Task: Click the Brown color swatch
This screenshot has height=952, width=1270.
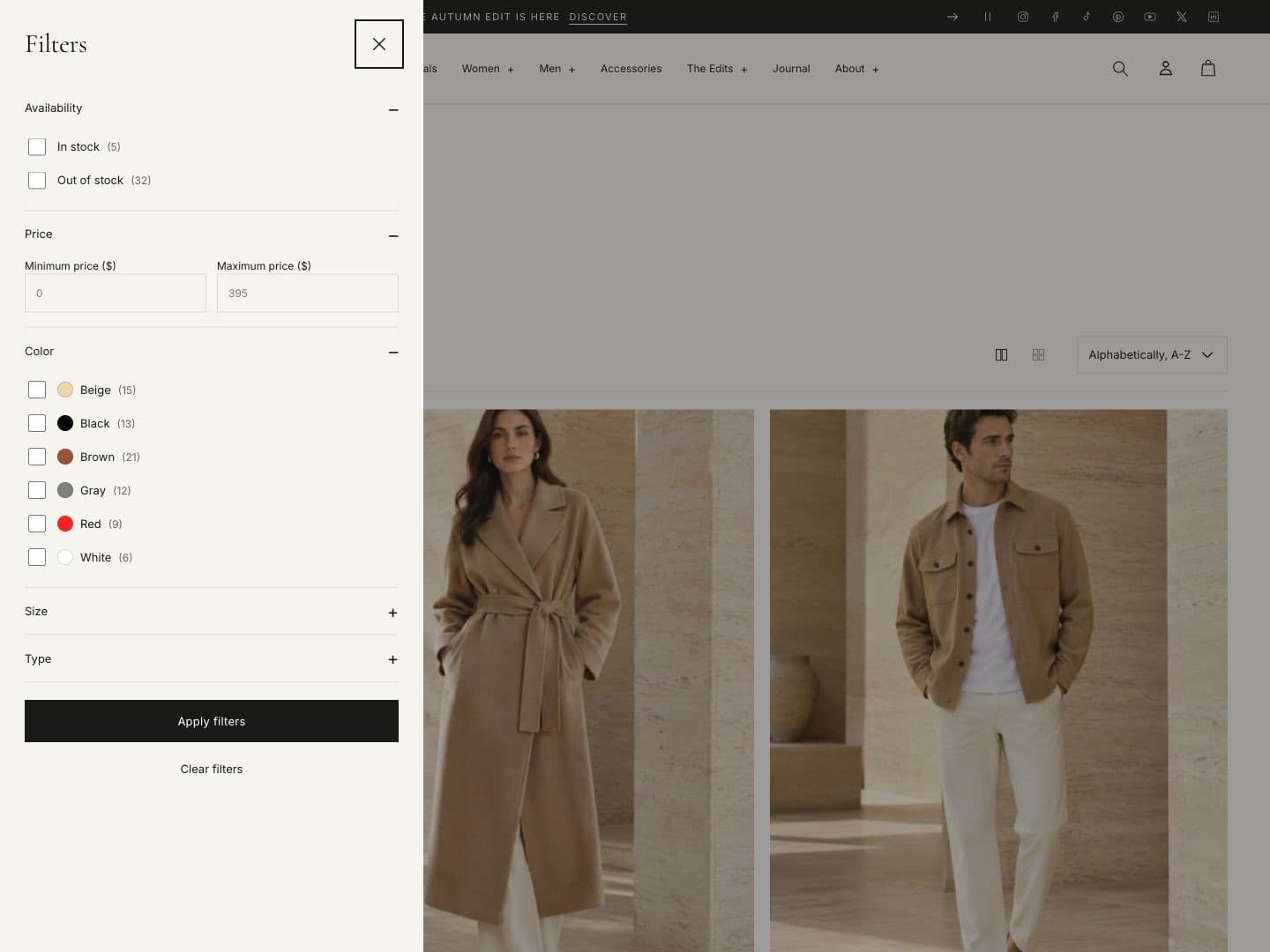Action: [x=65, y=457]
